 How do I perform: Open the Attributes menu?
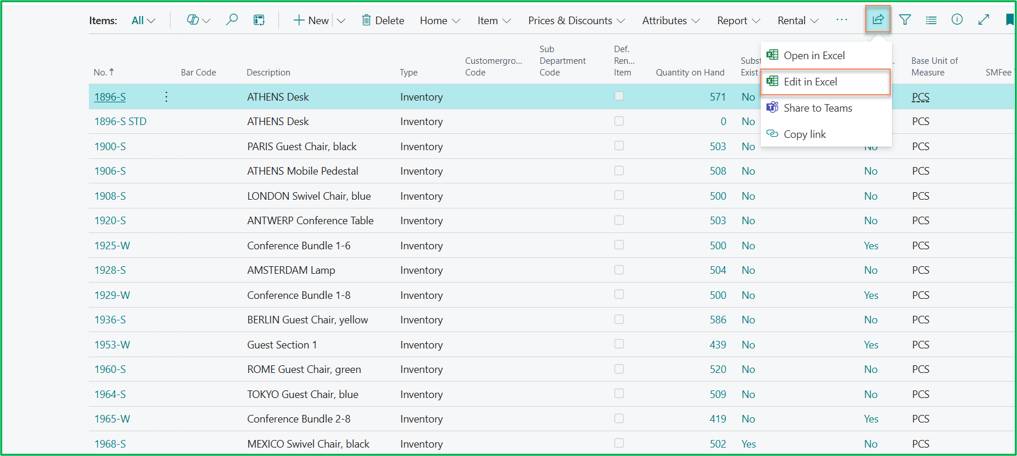671,20
